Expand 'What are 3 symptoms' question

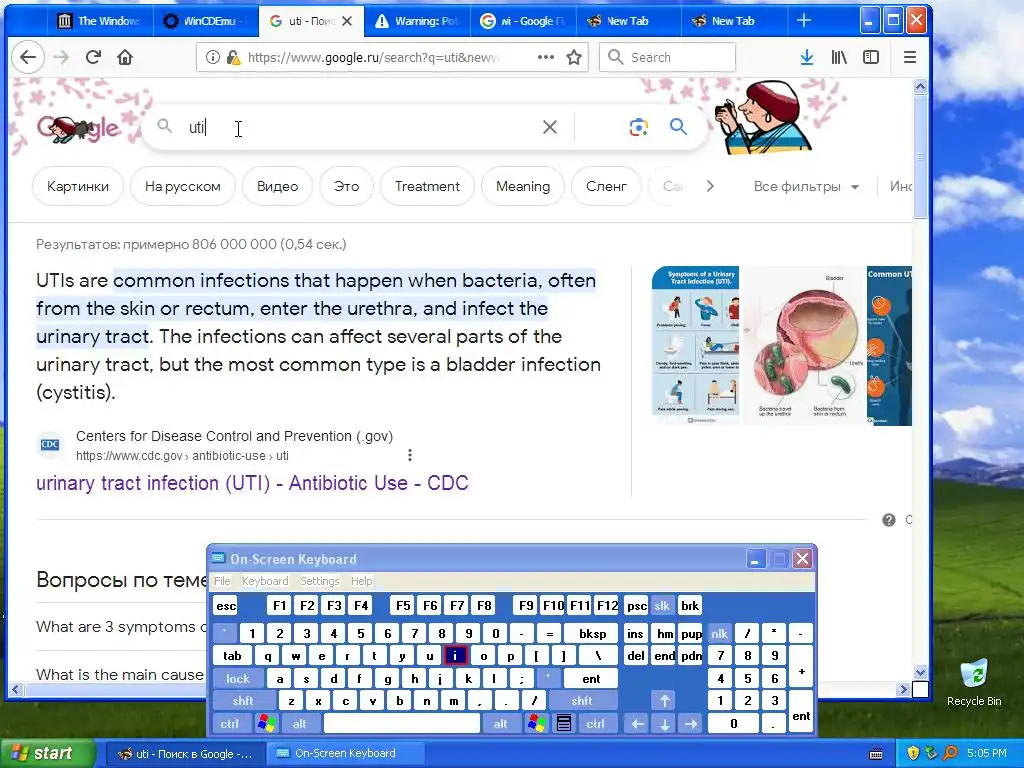(x=121, y=627)
